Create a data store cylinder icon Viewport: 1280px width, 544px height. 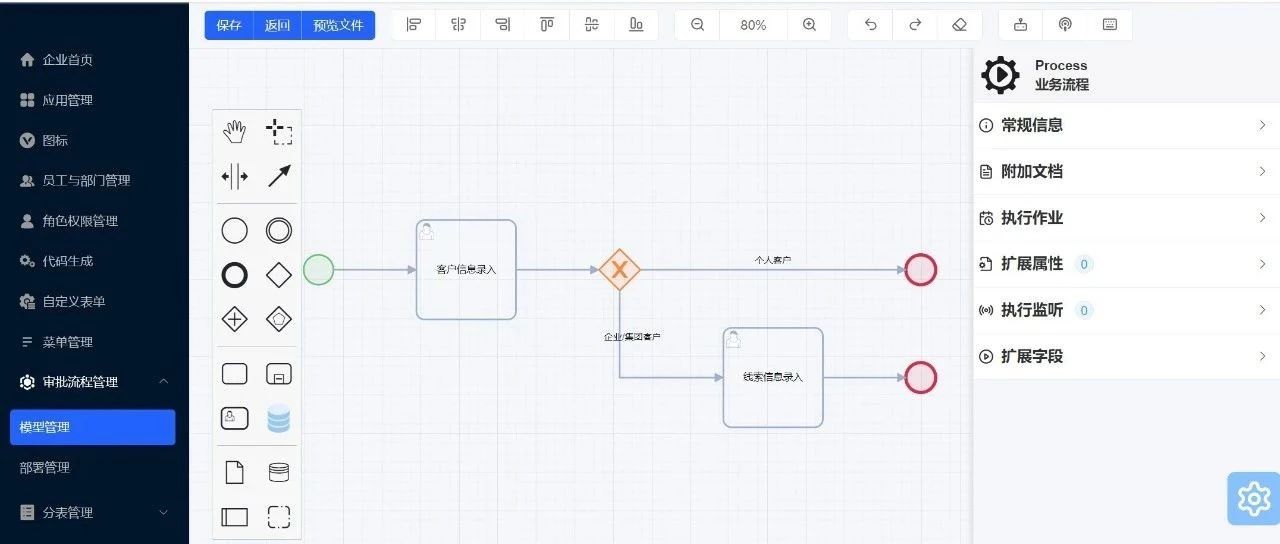(279, 472)
